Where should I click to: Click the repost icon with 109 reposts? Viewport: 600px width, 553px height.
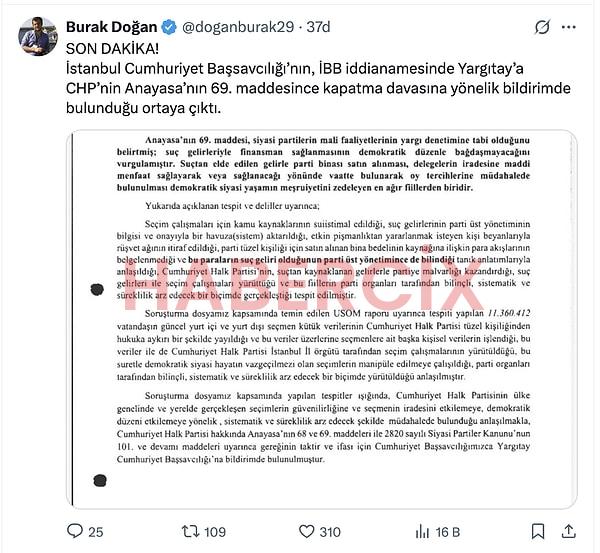pyautogui.click(x=191, y=531)
